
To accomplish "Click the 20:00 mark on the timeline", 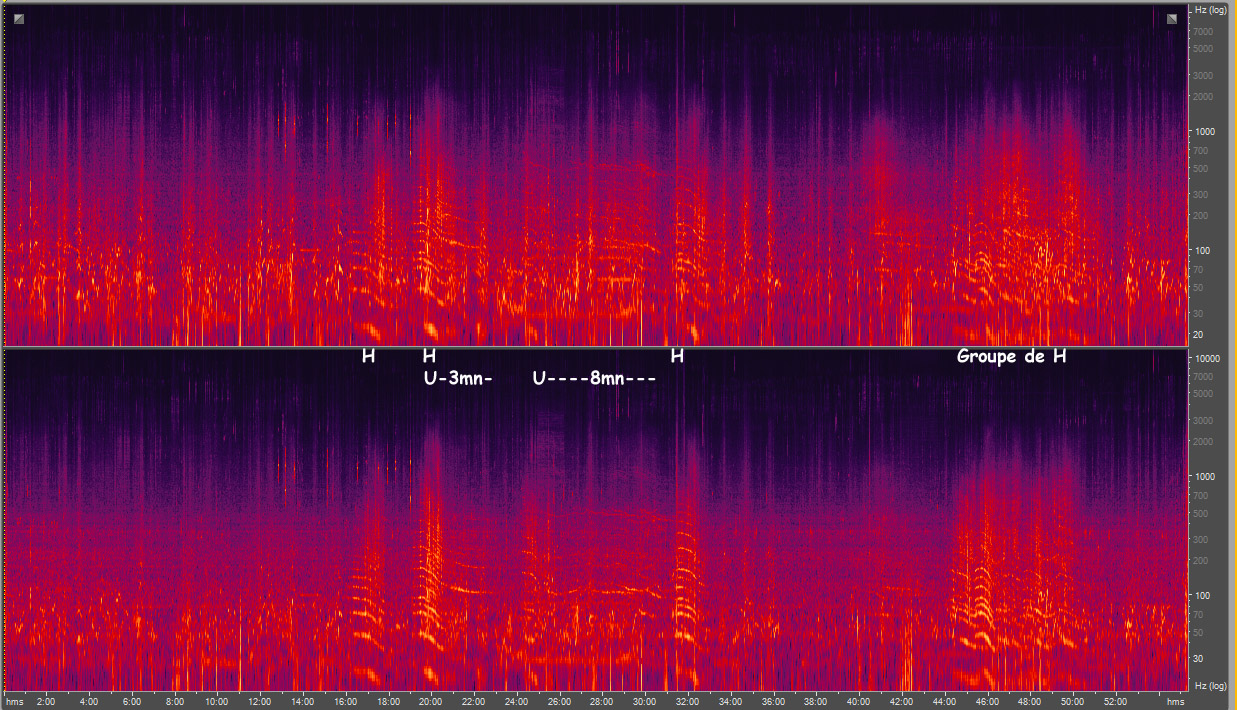I will [x=431, y=701].
